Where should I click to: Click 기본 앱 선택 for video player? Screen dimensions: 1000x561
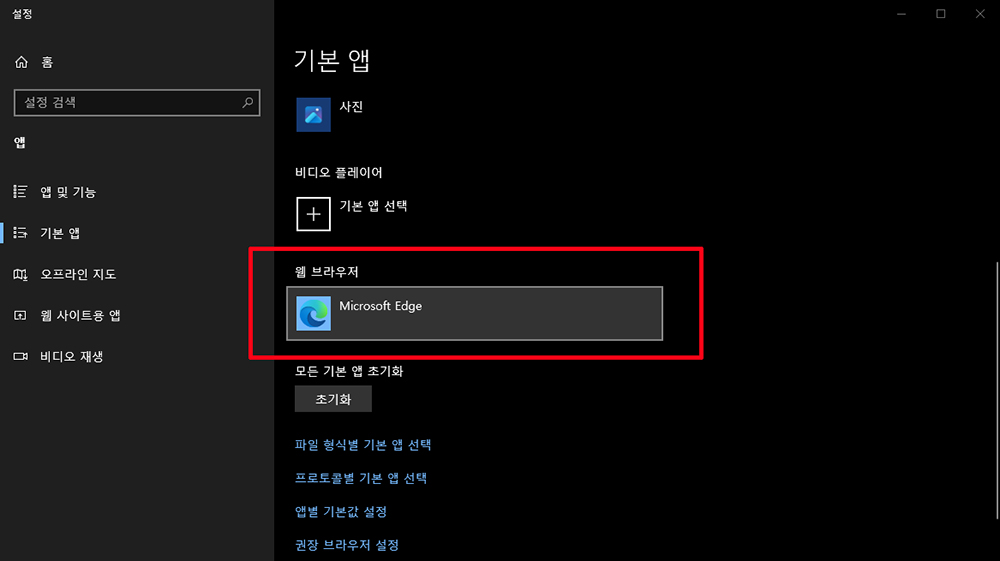pos(373,206)
